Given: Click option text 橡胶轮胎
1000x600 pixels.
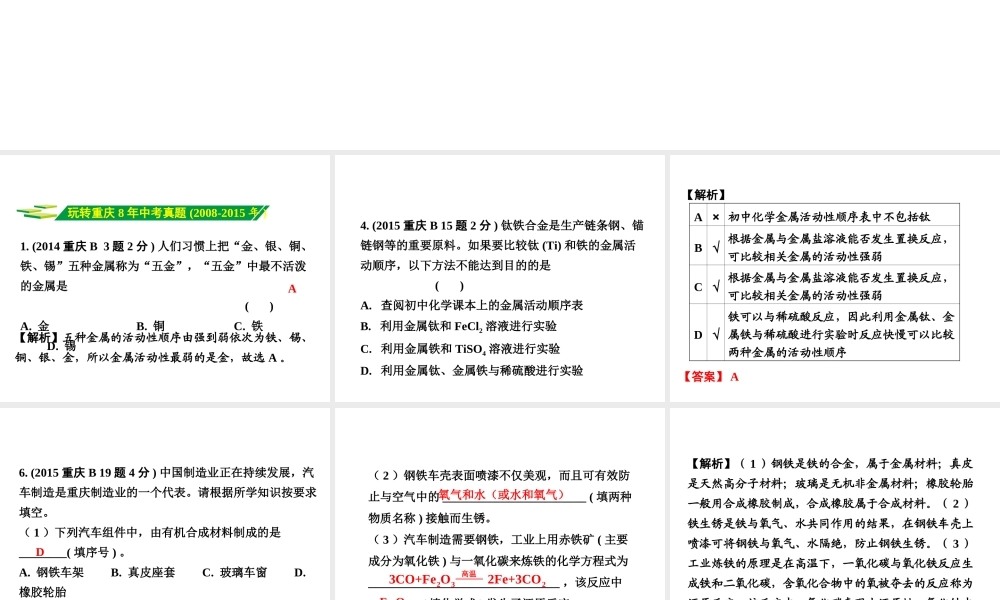Looking at the screenshot, I should point(43,592).
